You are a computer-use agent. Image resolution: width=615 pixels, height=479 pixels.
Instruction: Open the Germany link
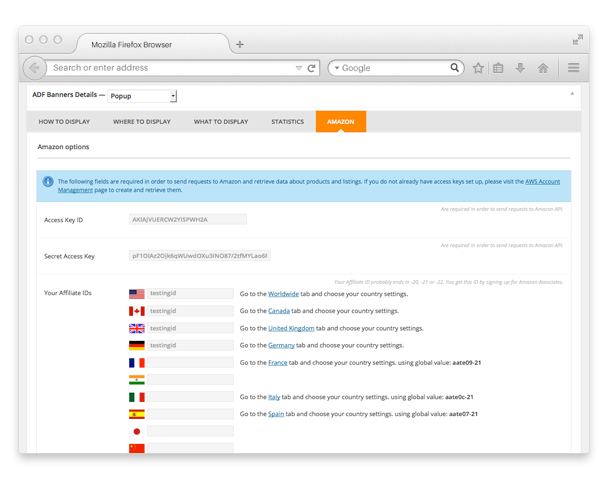tap(281, 345)
